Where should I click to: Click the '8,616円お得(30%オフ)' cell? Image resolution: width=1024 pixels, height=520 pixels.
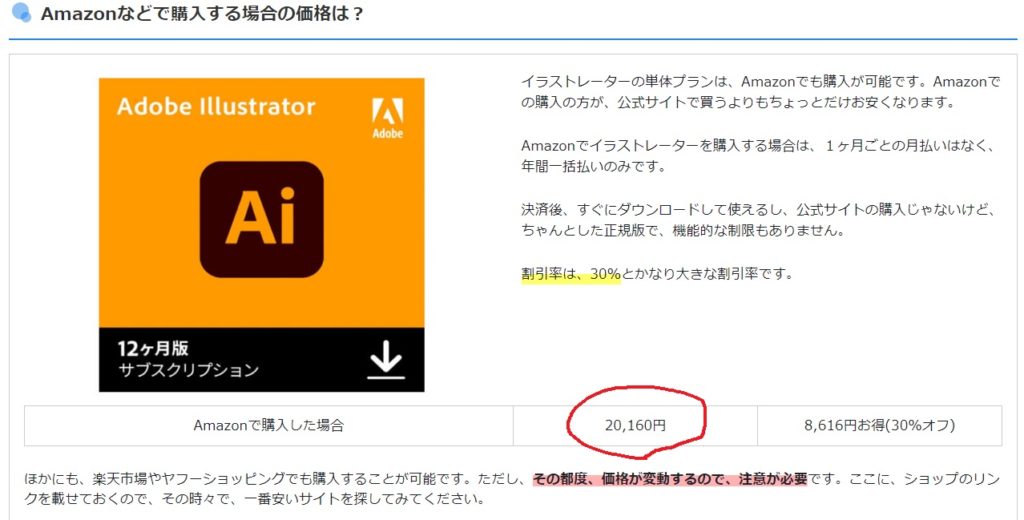tap(879, 425)
